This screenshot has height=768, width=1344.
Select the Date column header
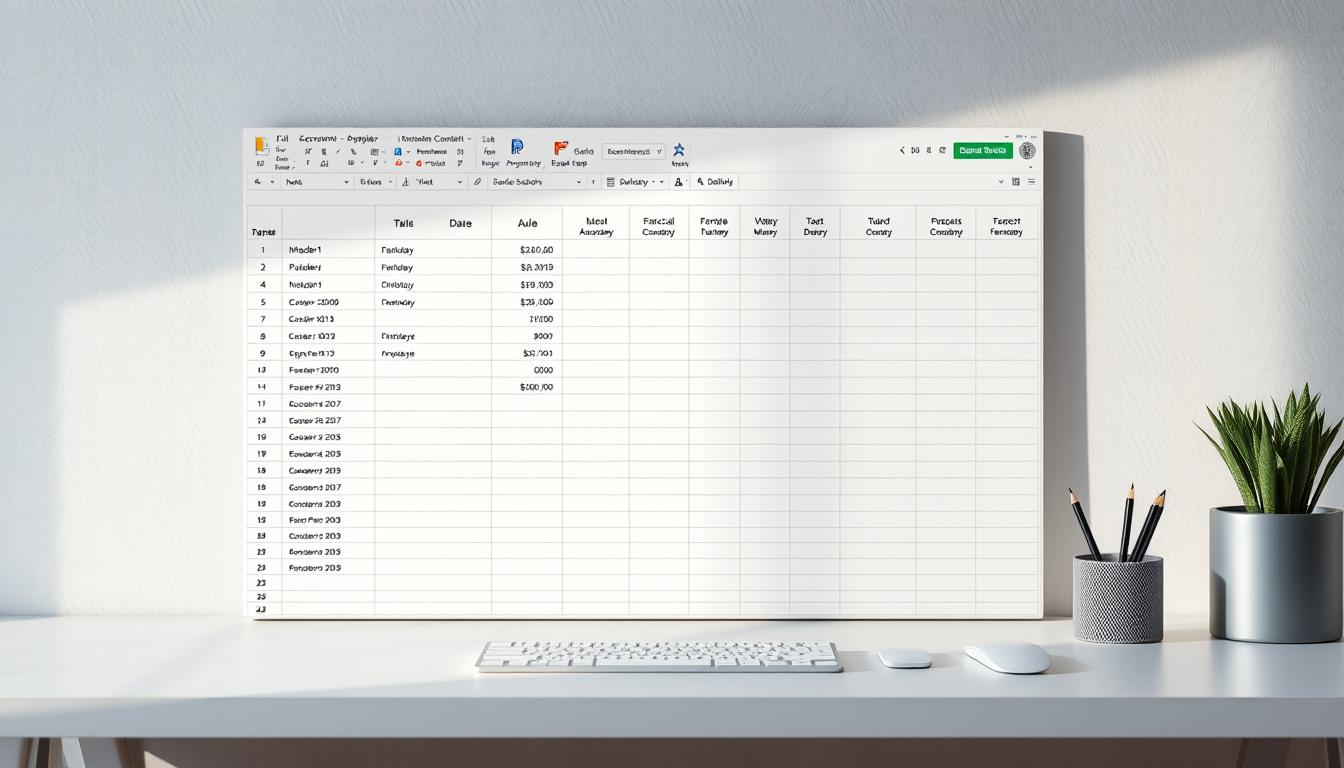(460, 224)
